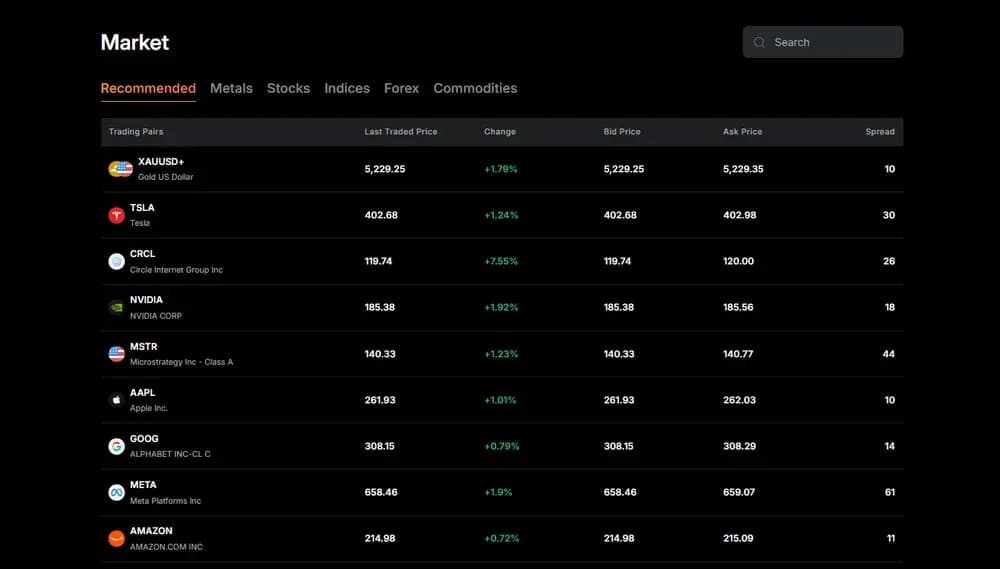This screenshot has width=1000, height=569.
Task: Click the 215.09 ask price
Action: [738, 538]
